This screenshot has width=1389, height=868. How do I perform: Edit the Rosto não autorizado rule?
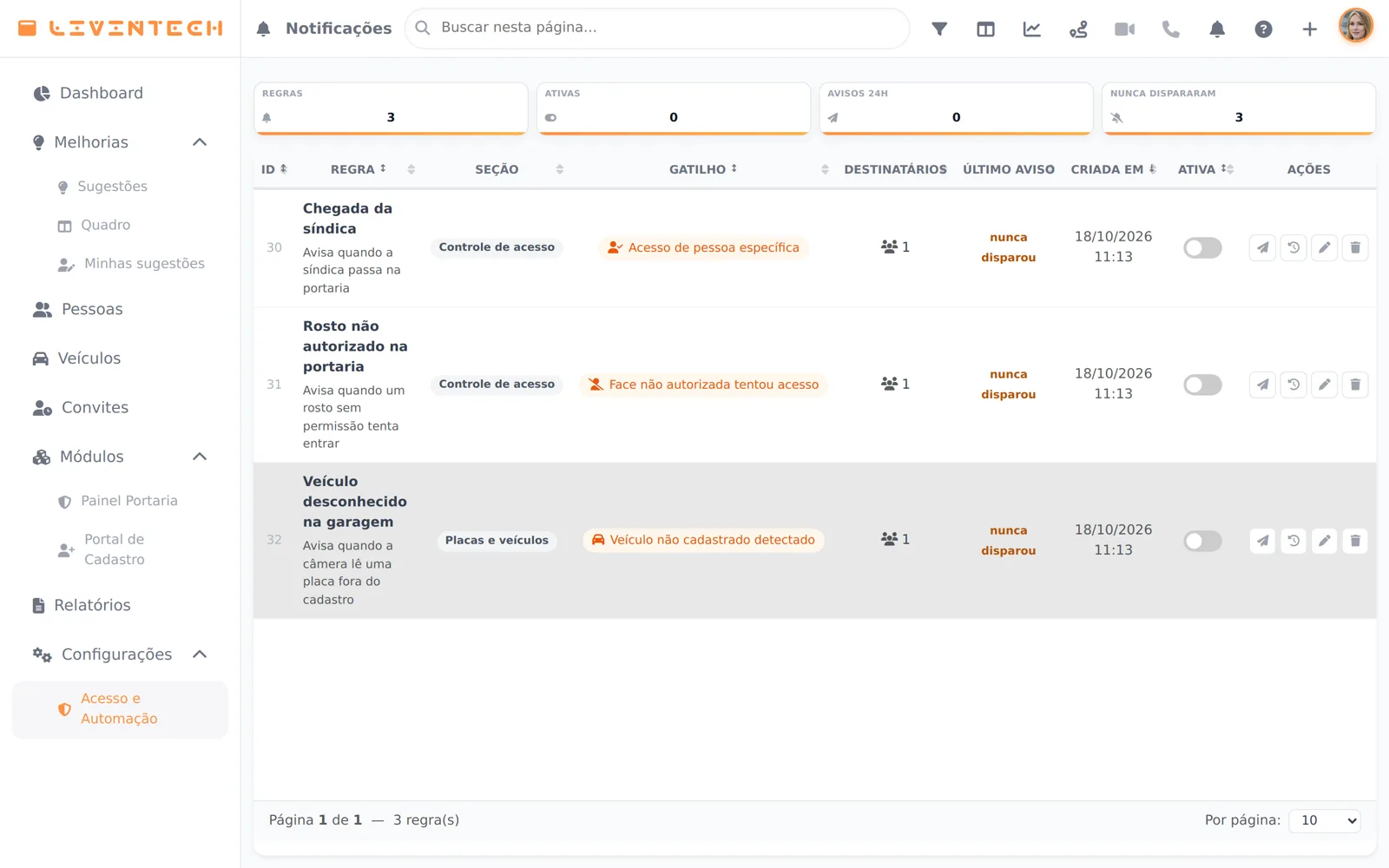1324,385
